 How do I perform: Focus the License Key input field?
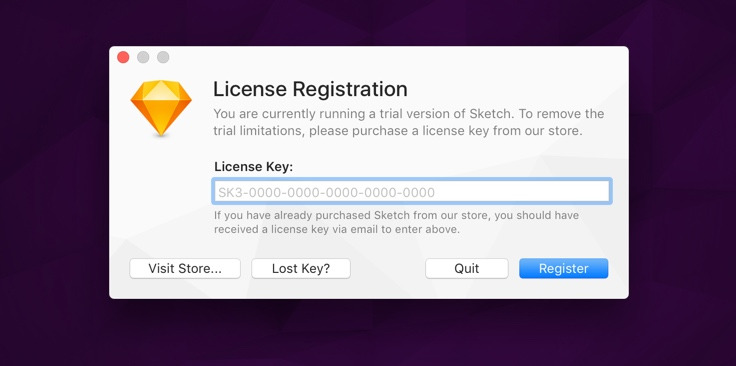point(412,191)
